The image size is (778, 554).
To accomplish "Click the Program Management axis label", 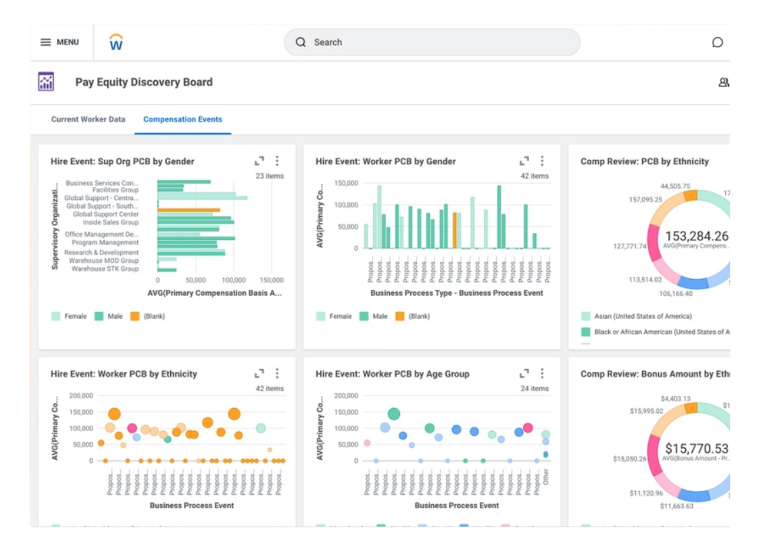I will (x=105, y=243).
